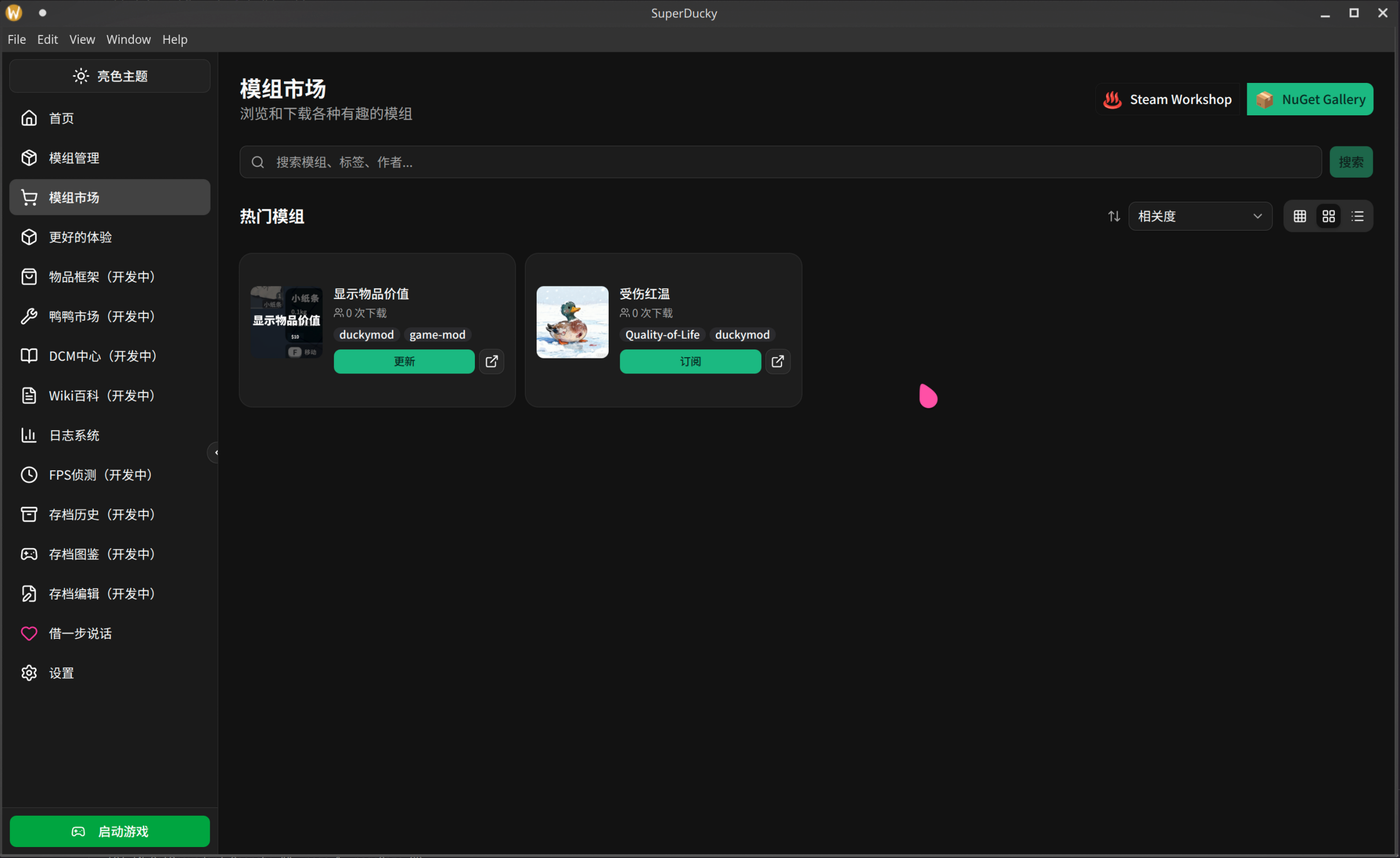Open the 相关度 sort dropdown
The height and width of the screenshot is (858, 1400).
pos(1199,216)
